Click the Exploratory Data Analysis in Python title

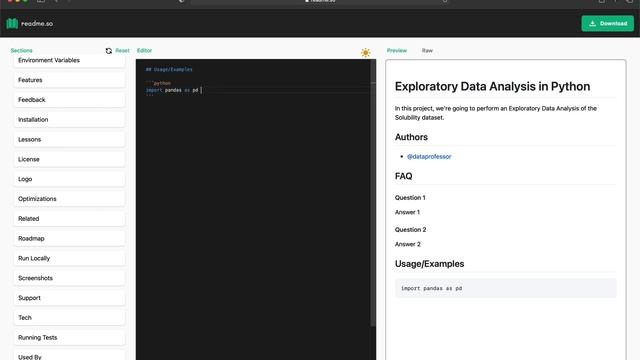[492, 87]
